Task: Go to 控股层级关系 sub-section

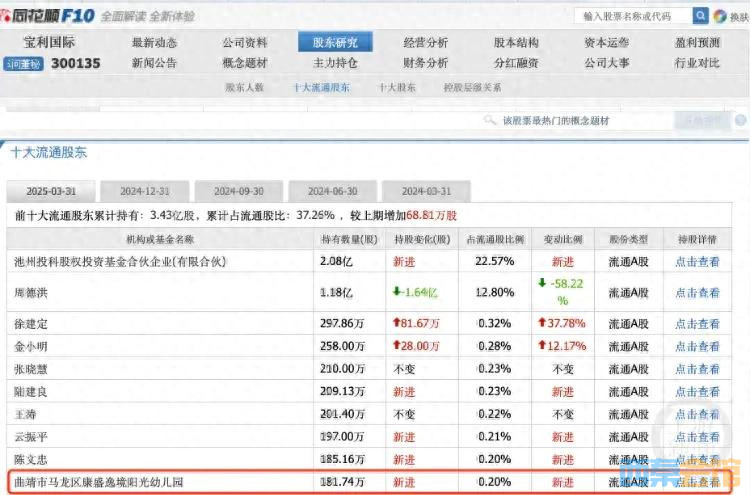Action: pyautogui.click(x=473, y=88)
